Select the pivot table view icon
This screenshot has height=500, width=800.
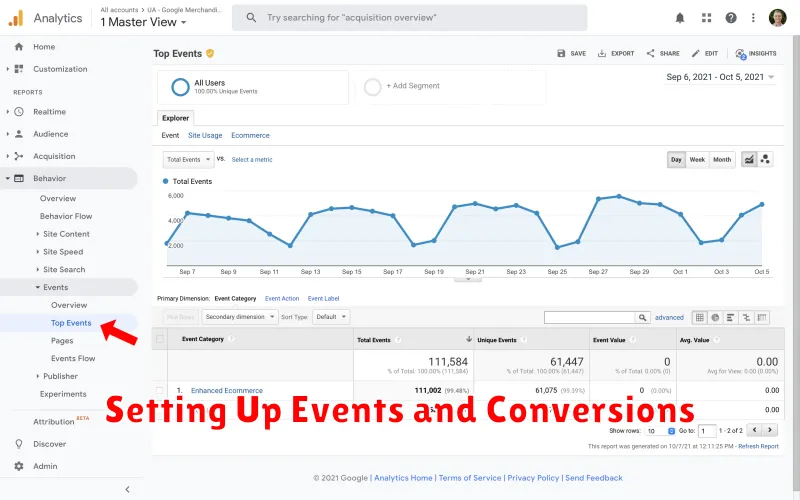[762, 317]
